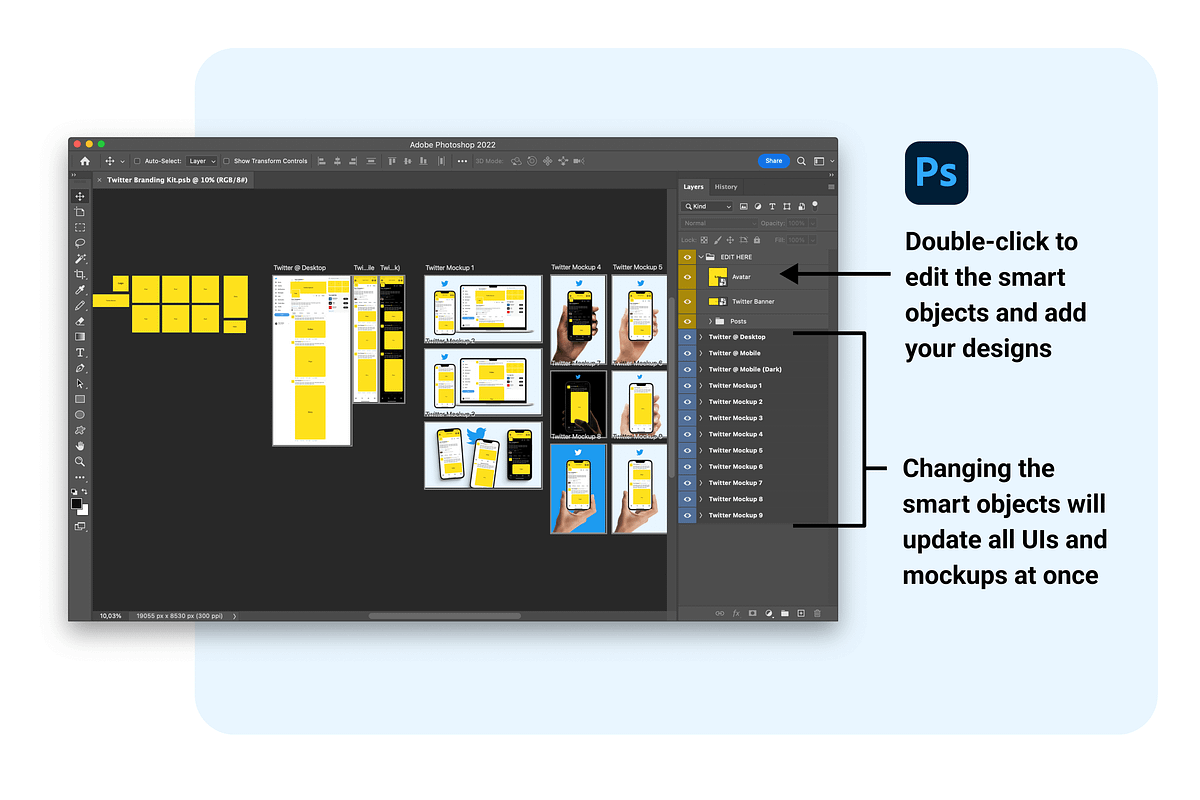
Task: Add a layer mask from panel footer
Action: tap(752, 613)
